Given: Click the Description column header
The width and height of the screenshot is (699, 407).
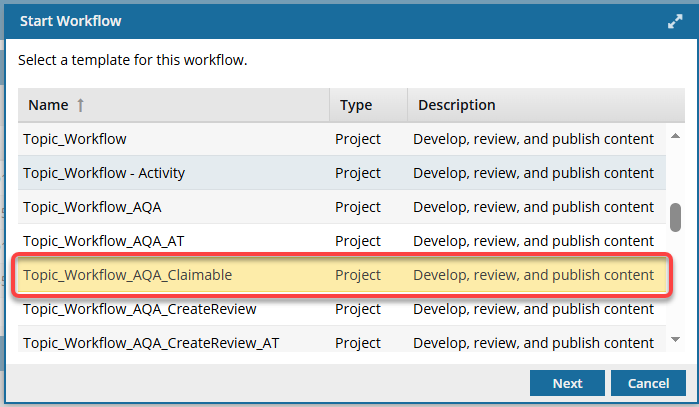Looking at the screenshot, I should point(456,105).
